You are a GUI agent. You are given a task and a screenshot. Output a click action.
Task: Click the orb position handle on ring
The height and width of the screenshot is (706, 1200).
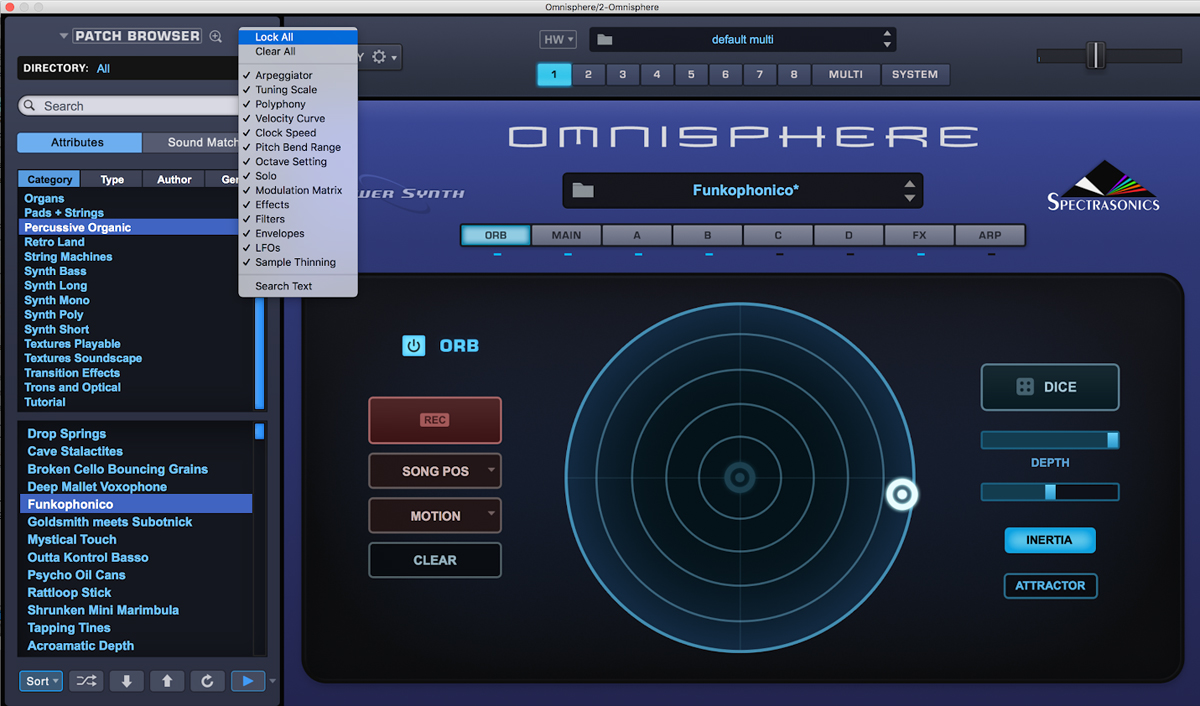(x=902, y=494)
